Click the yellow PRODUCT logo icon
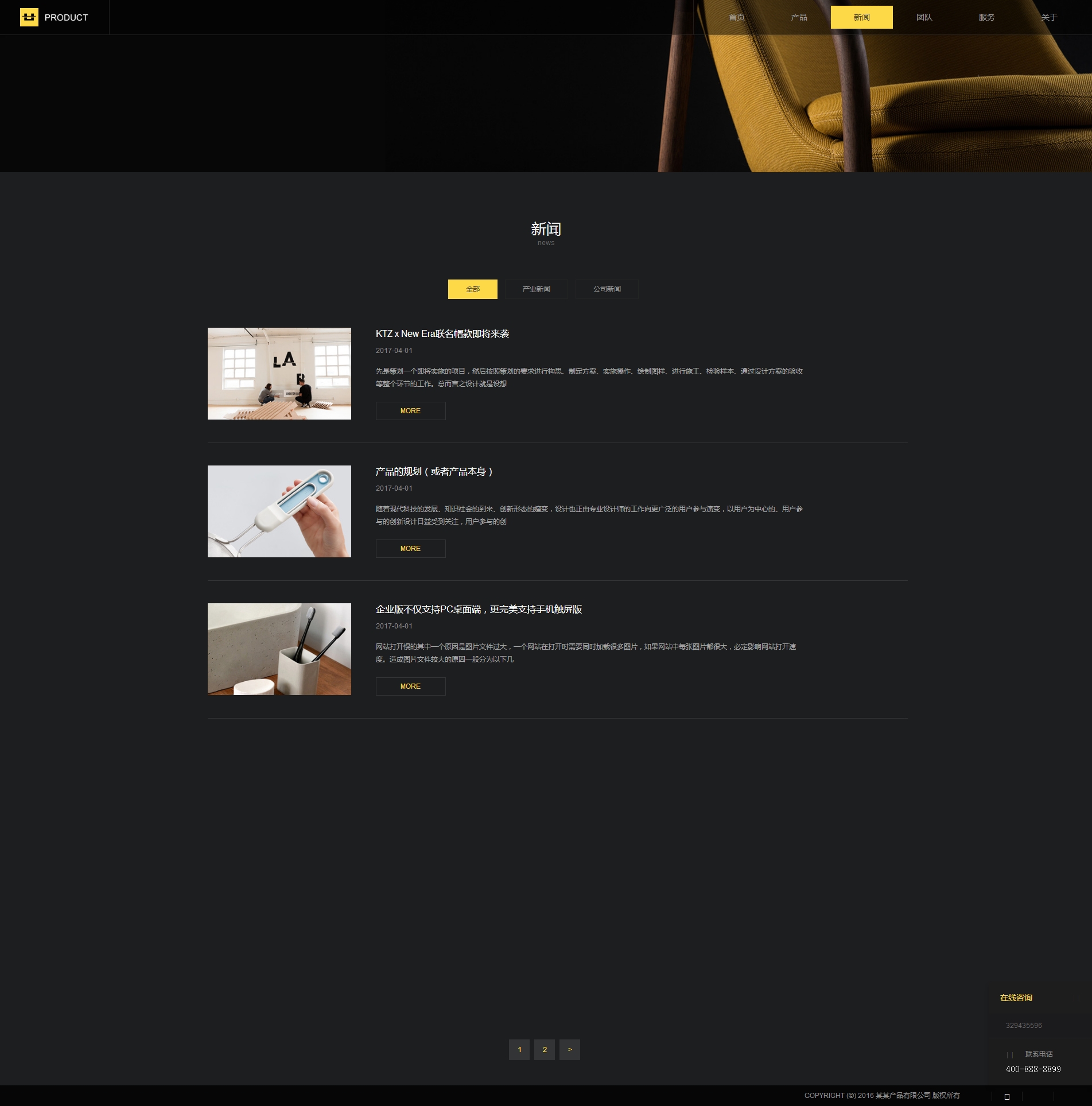This screenshot has height=1106, width=1092. click(x=29, y=17)
